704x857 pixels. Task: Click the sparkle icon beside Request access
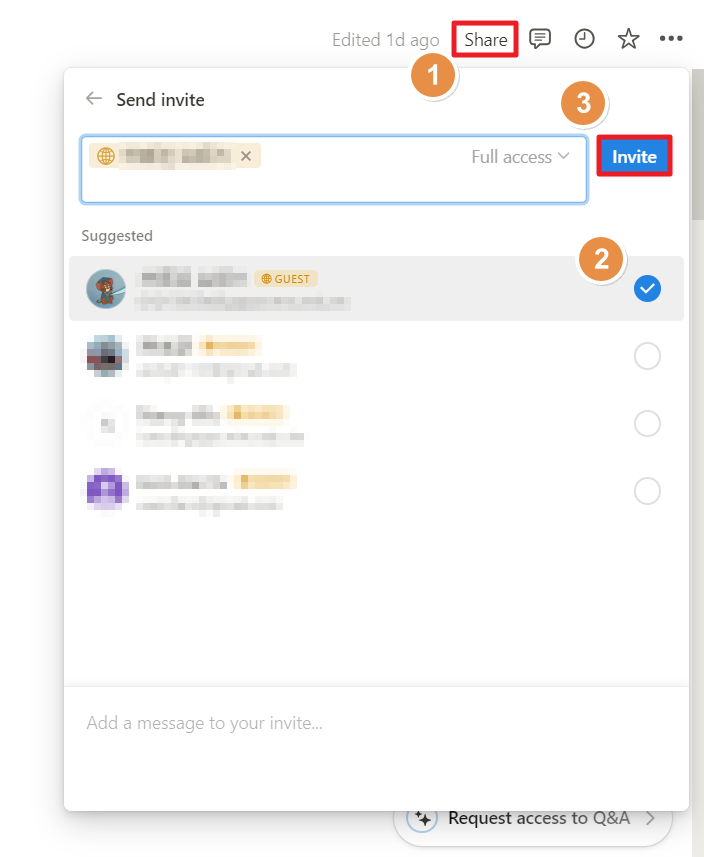coord(422,819)
